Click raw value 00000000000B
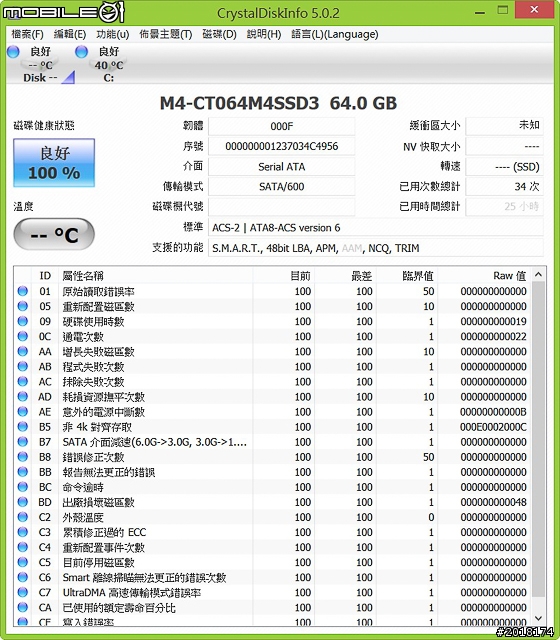Screen dimensions: 560x640 [x=493, y=412]
